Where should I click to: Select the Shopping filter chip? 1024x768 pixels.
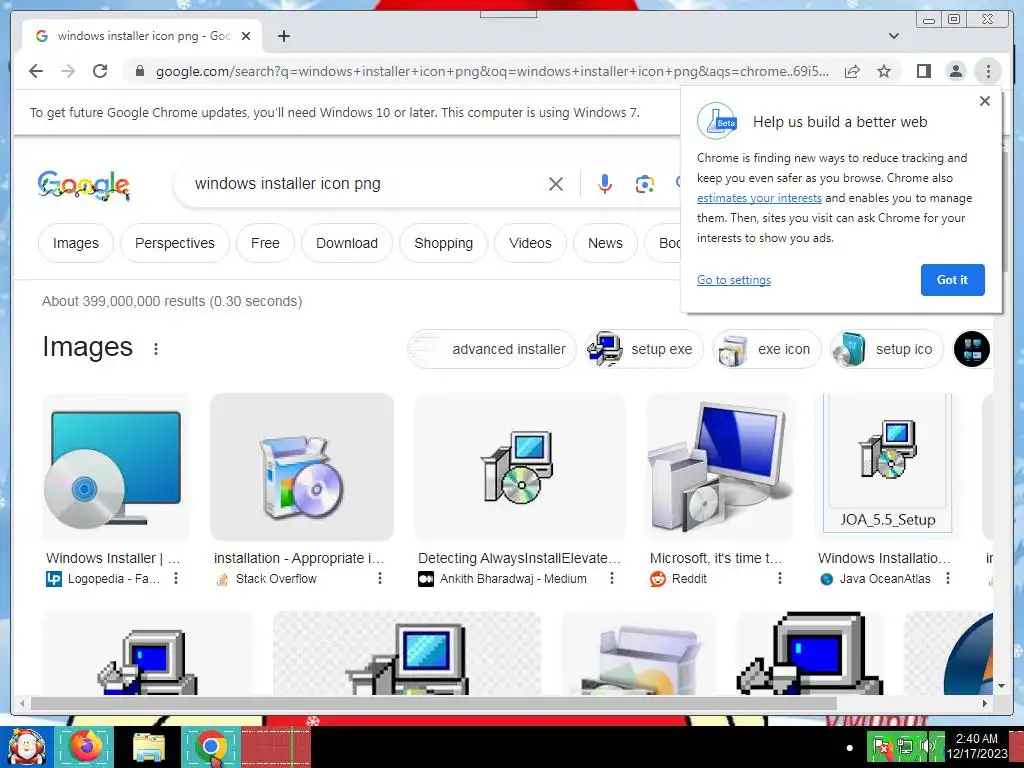click(x=443, y=243)
